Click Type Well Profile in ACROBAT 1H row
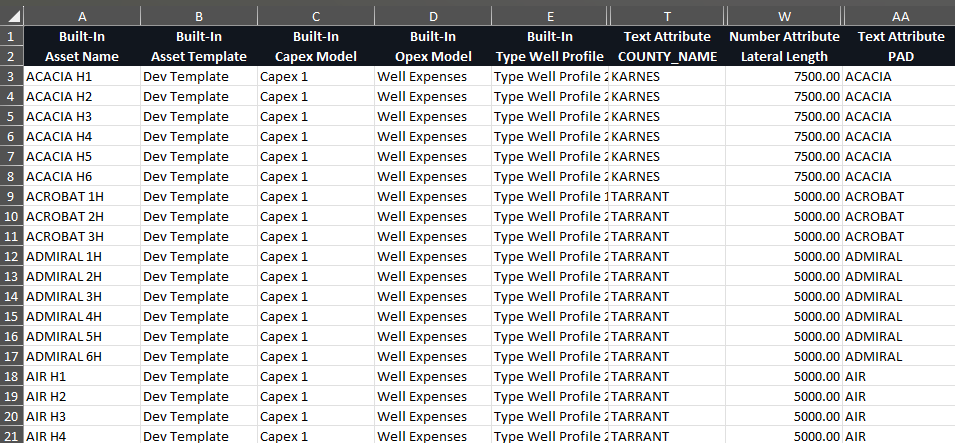This screenshot has height=443, width=955. tap(550, 196)
